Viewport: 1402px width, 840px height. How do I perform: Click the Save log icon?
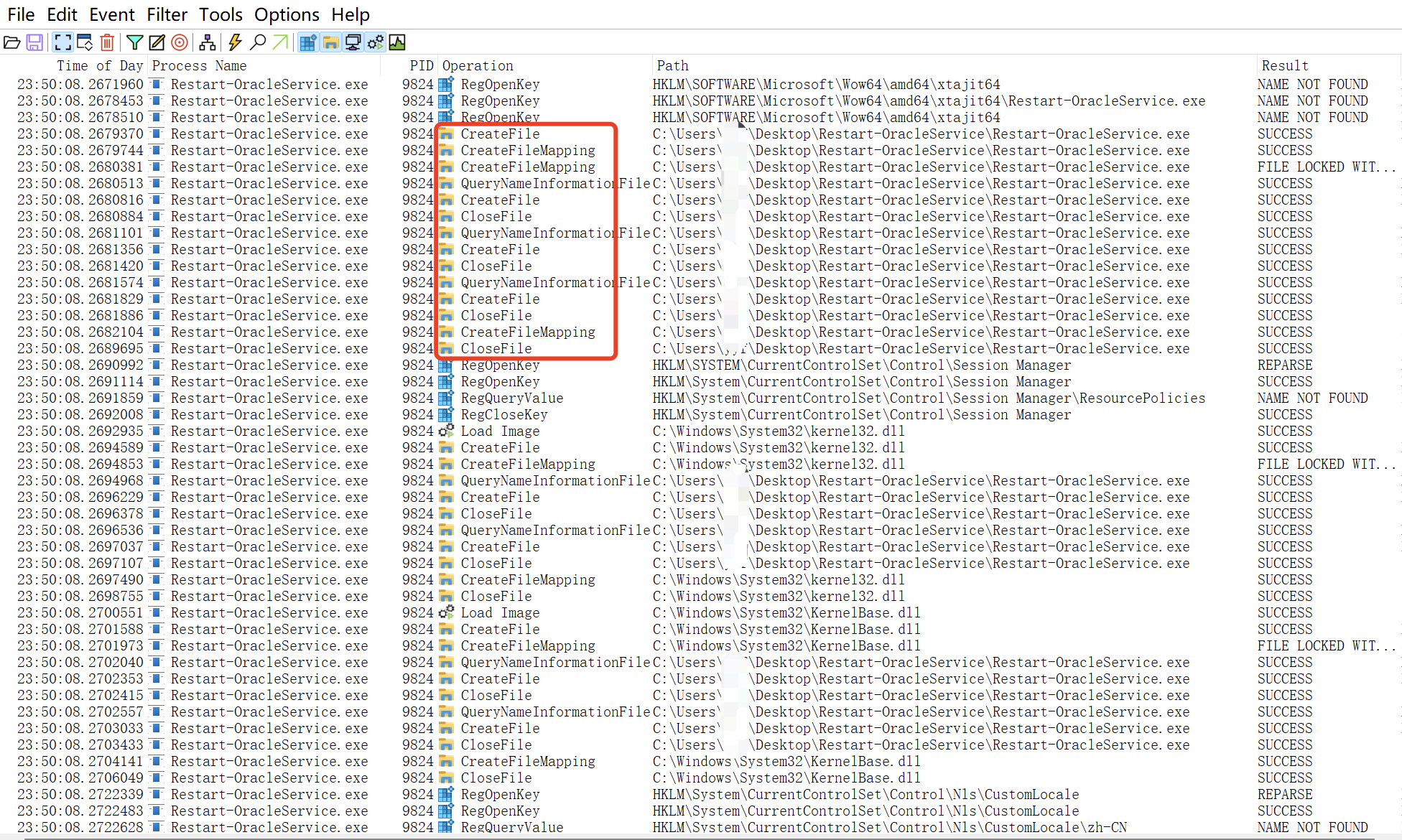34,43
